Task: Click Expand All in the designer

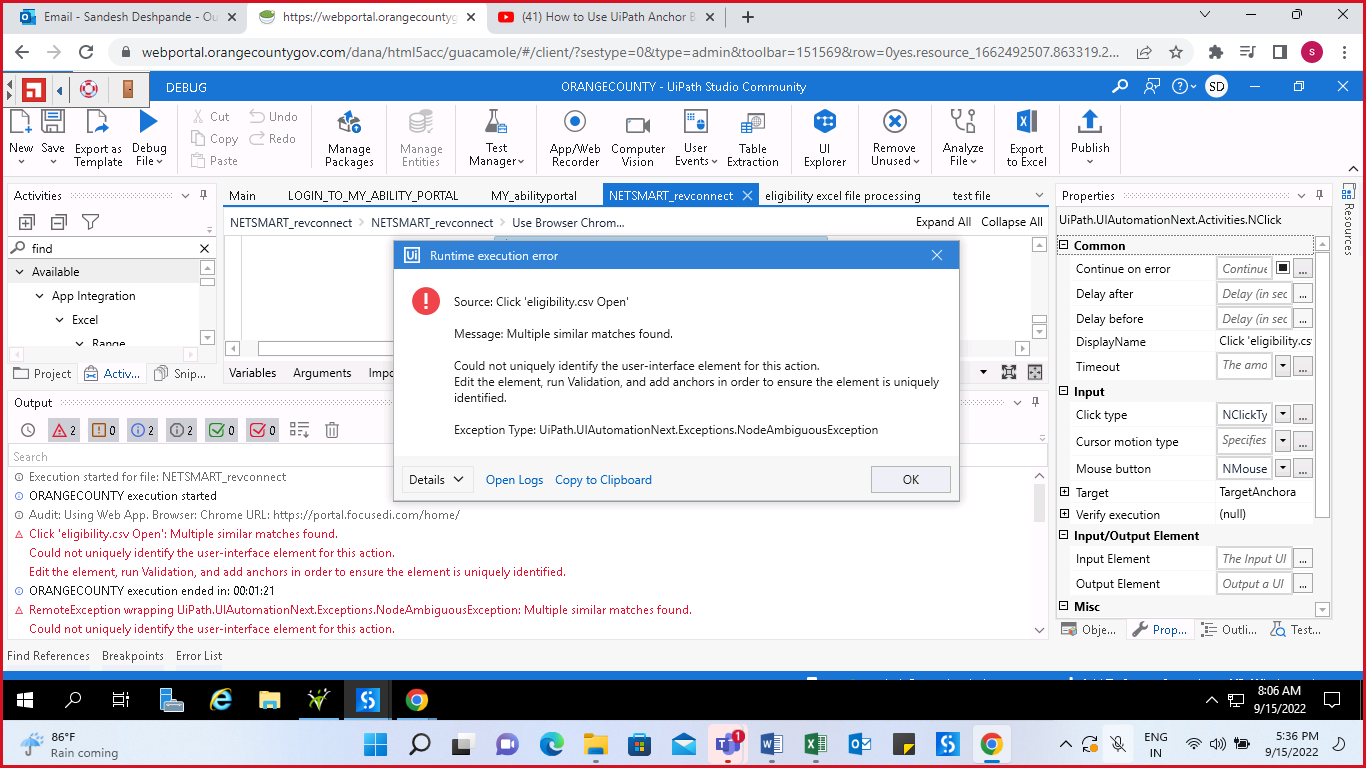Action: coord(943,222)
